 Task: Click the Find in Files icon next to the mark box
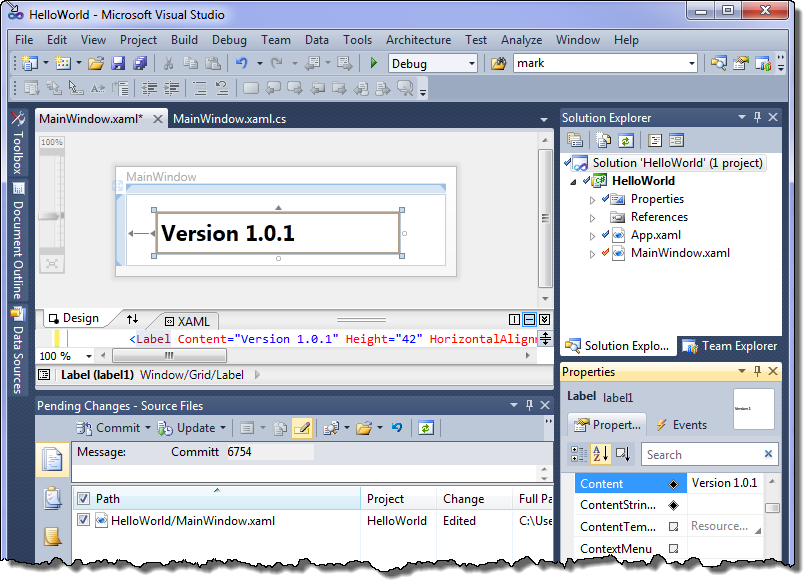pos(499,64)
